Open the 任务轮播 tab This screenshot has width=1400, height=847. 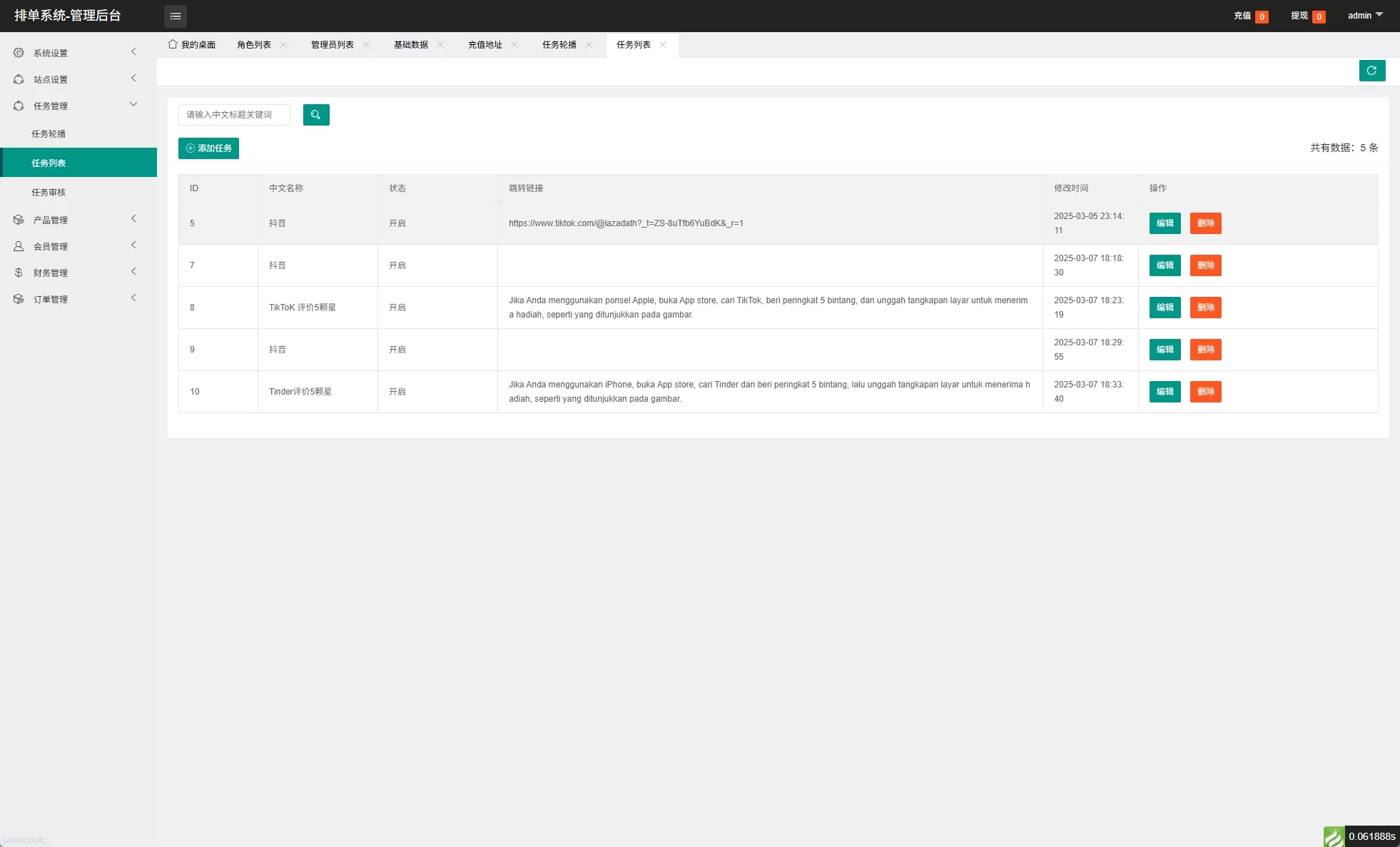[559, 44]
